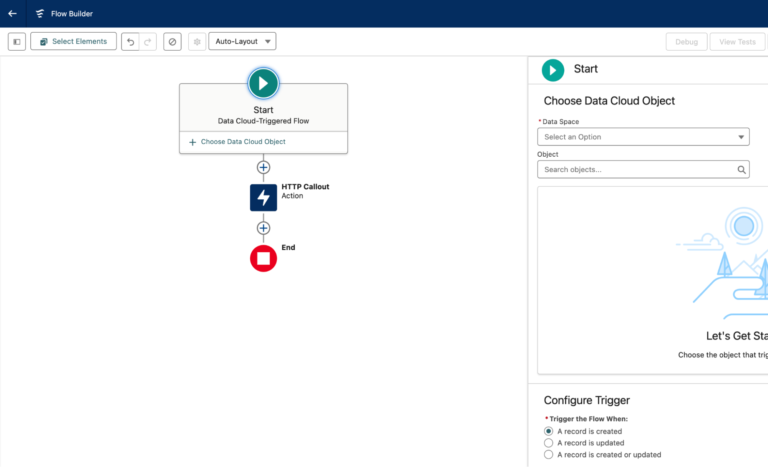Open flow settings gear icon
Viewport: 768px width, 467px height.
click(x=197, y=42)
